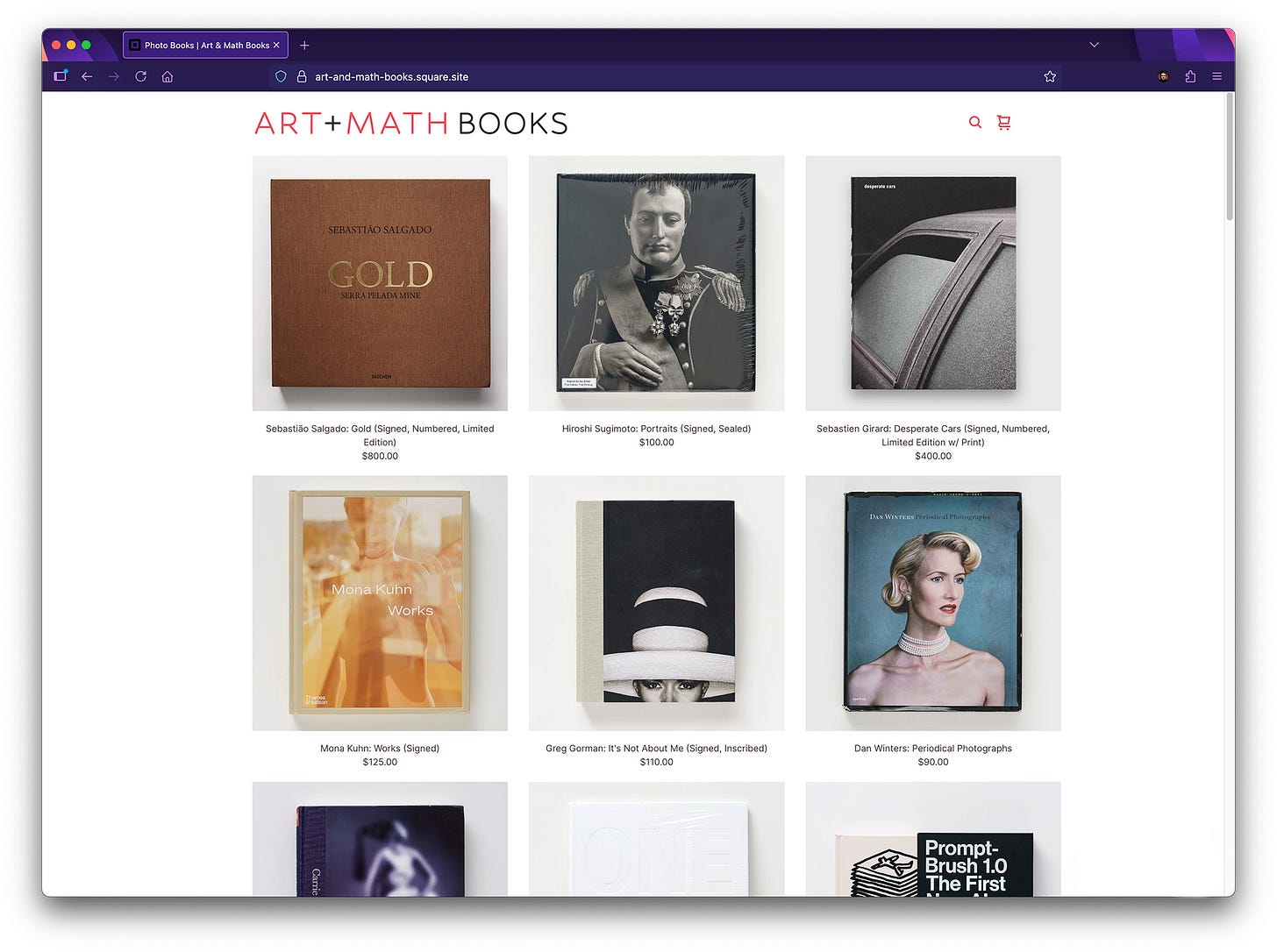
Task: Click Greg Gorman: It's Not About Me link
Action: click(x=656, y=749)
